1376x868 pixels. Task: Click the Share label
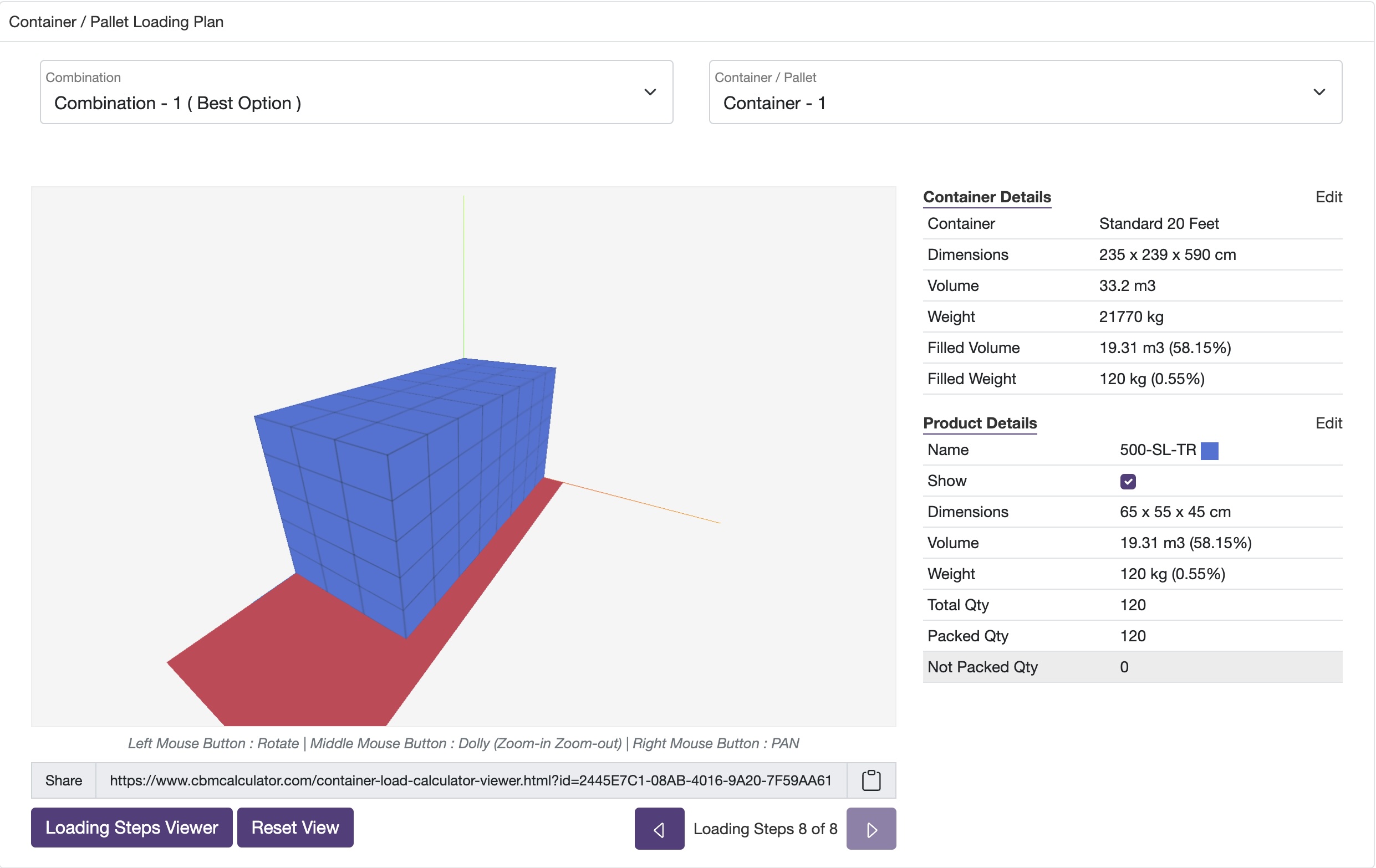click(63, 780)
